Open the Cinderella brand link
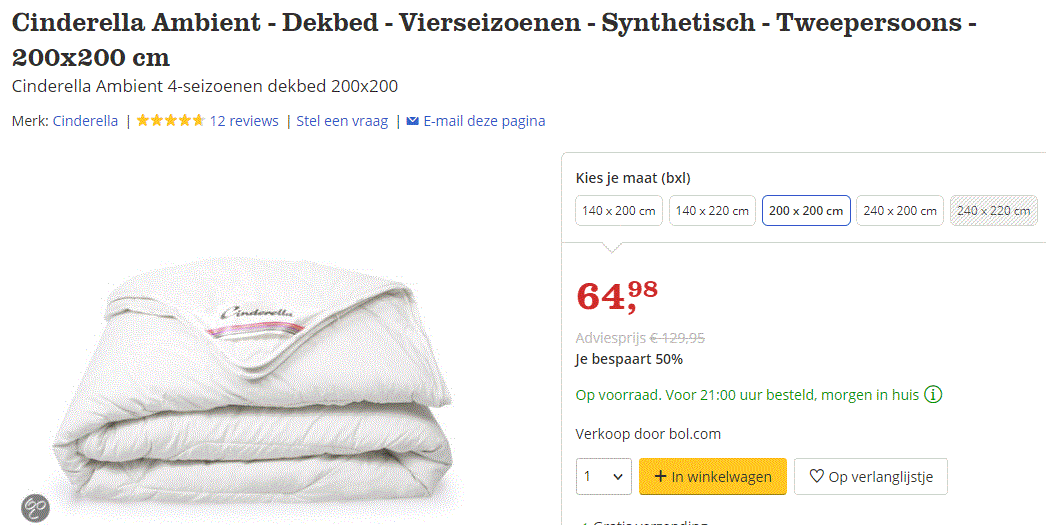Image resolution: width=1046 pixels, height=525 pixels. (85, 121)
